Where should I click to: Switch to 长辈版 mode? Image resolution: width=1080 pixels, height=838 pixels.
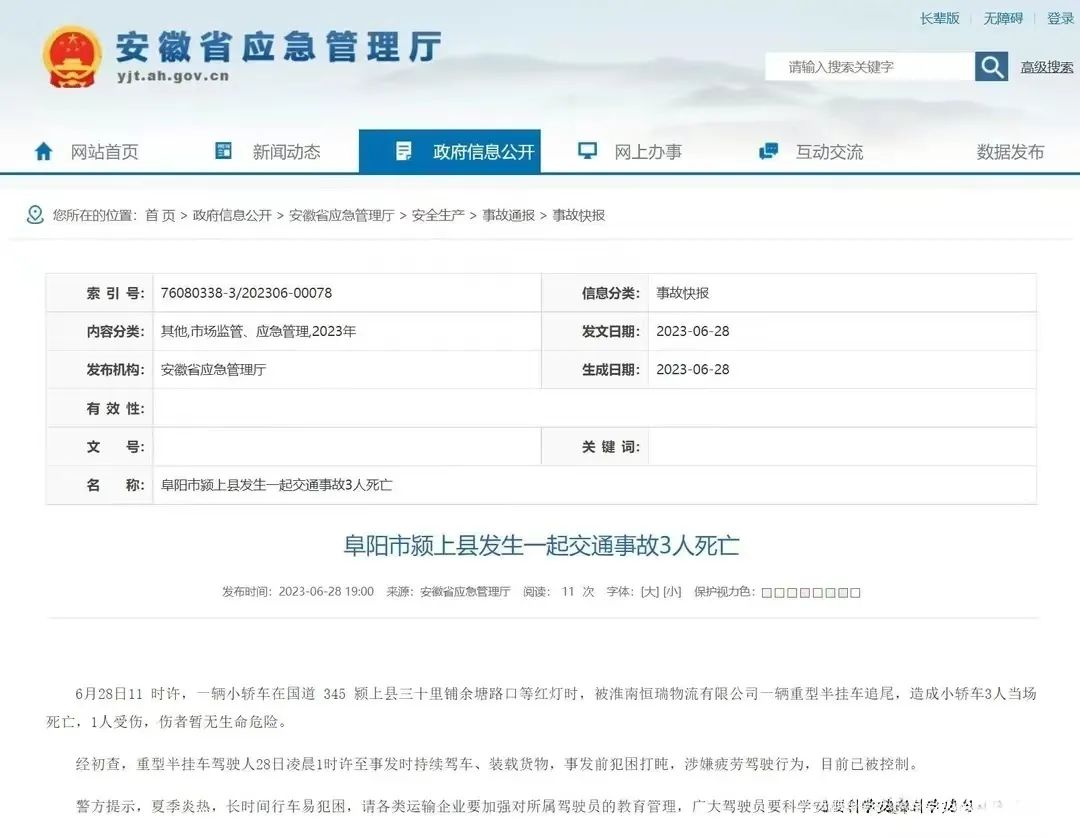[x=939, y=19]
